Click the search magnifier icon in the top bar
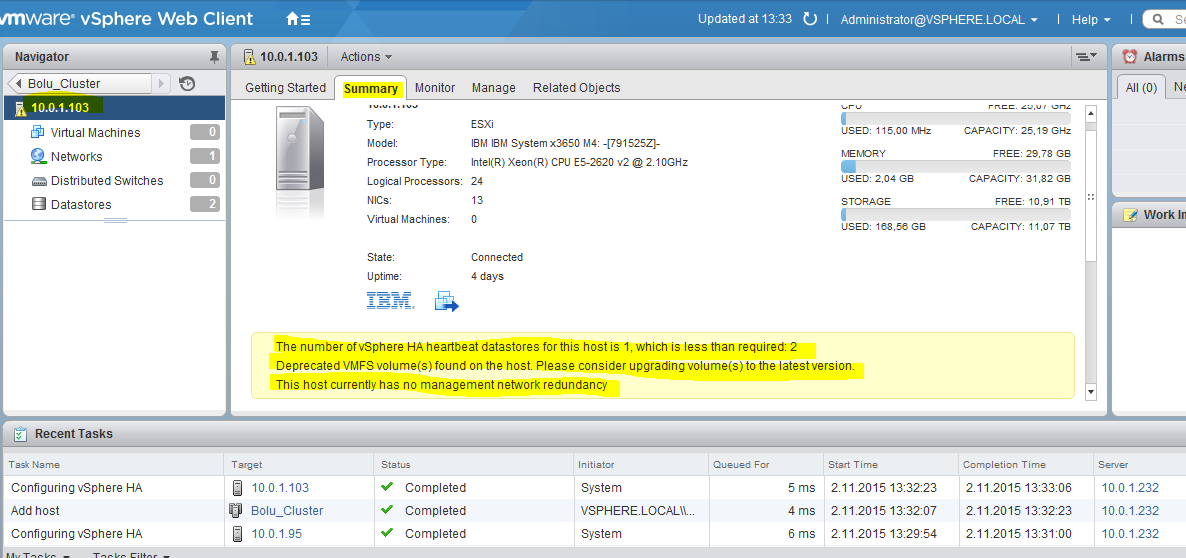 pos(1160,19)
